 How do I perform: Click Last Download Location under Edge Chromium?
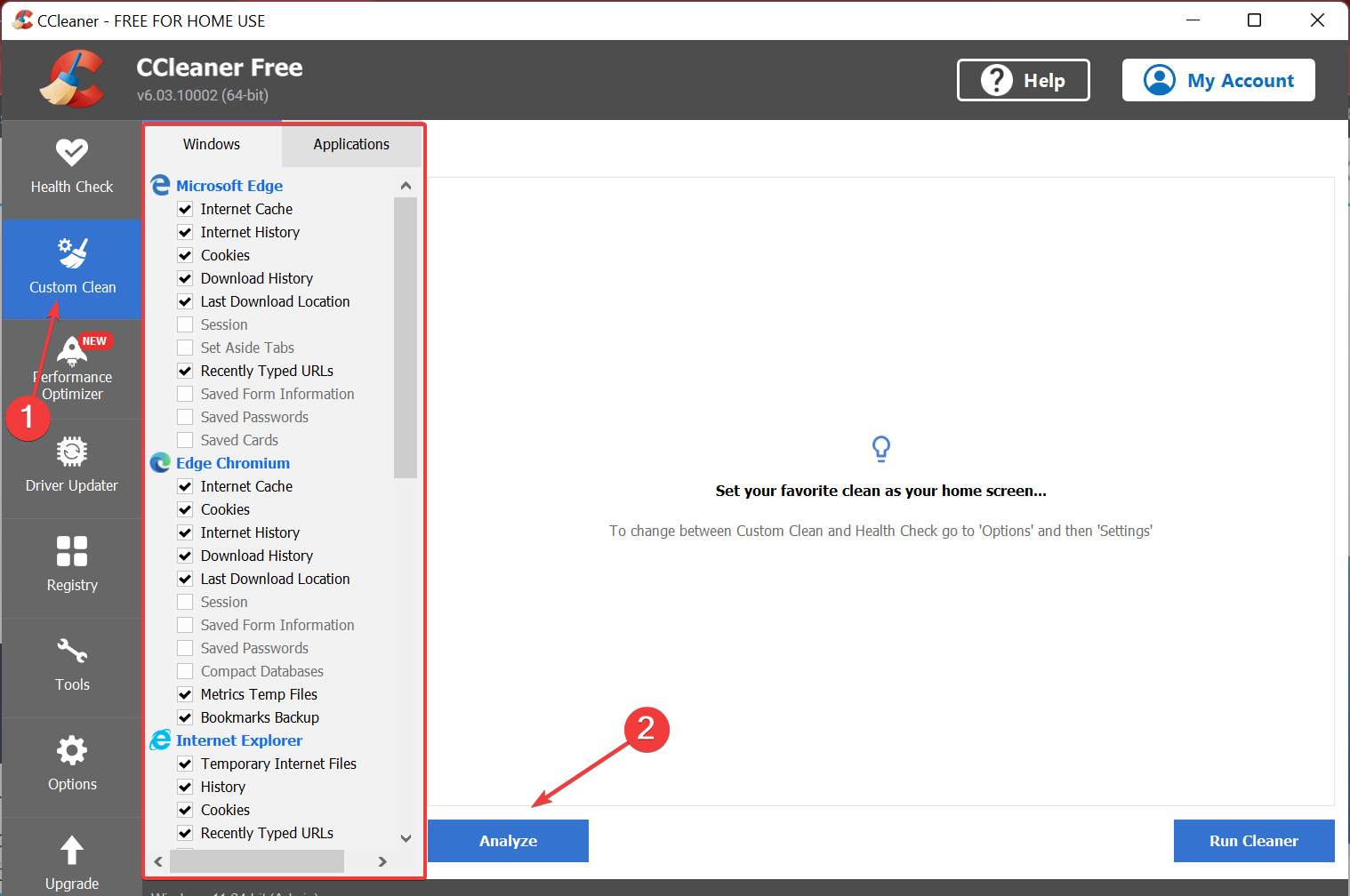(x=276, y=579)
